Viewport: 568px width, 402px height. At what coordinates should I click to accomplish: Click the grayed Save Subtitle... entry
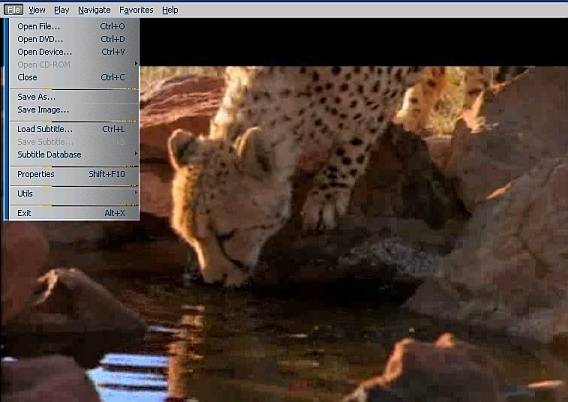click(x=74, y=142)
